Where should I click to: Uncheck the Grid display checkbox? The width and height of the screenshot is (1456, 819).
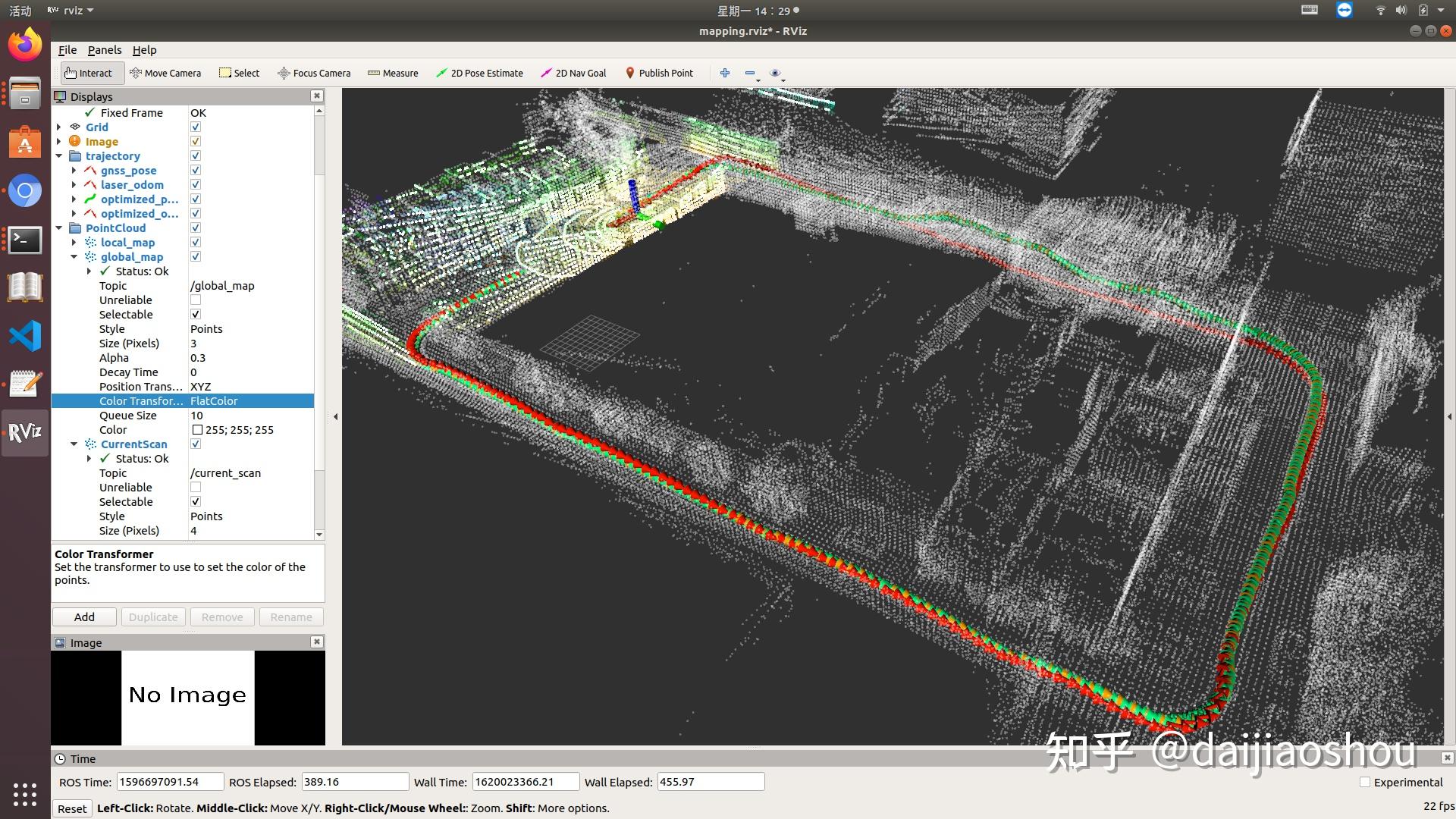click(196, 127)
